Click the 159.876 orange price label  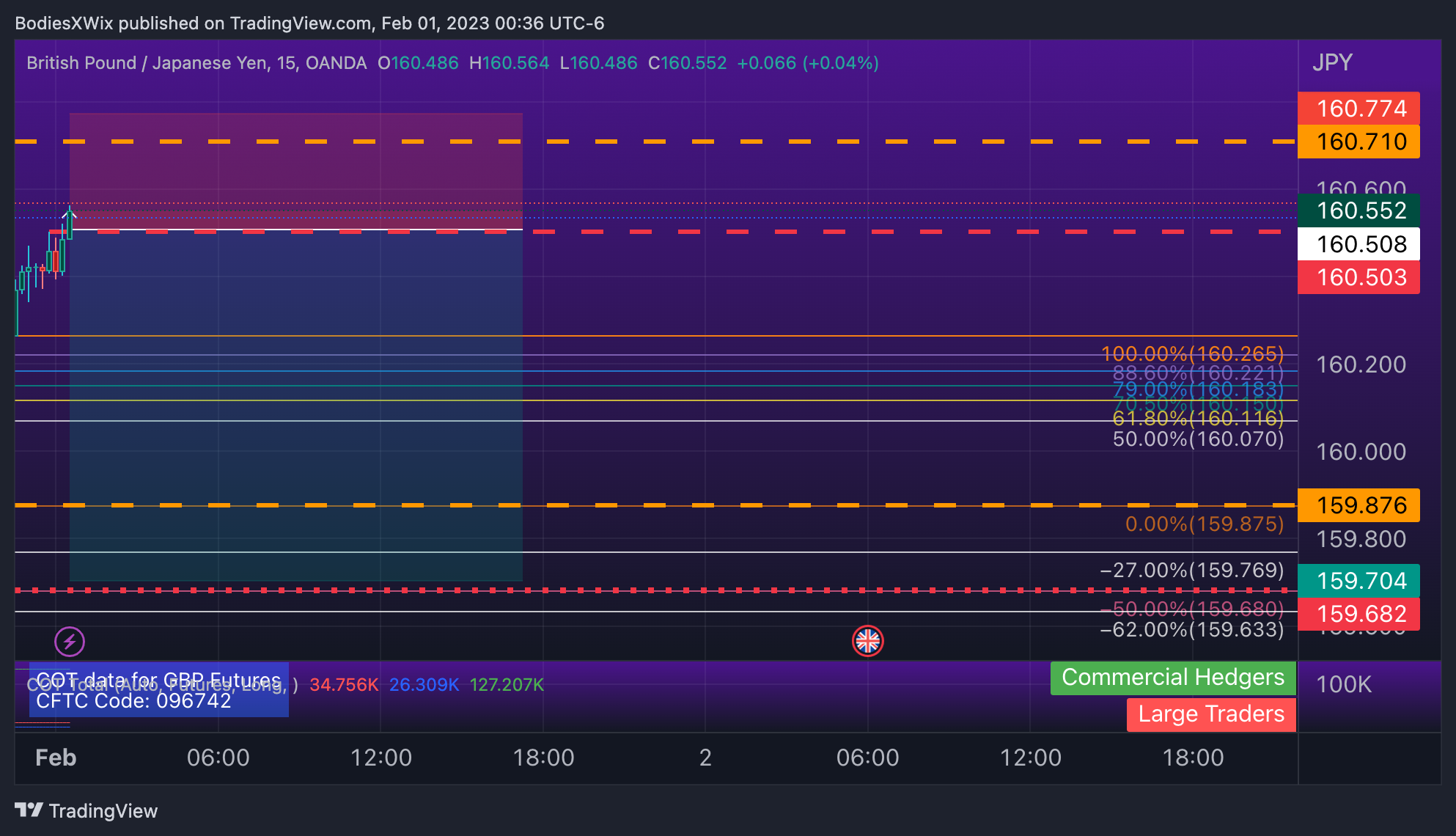coord(1358,505)
